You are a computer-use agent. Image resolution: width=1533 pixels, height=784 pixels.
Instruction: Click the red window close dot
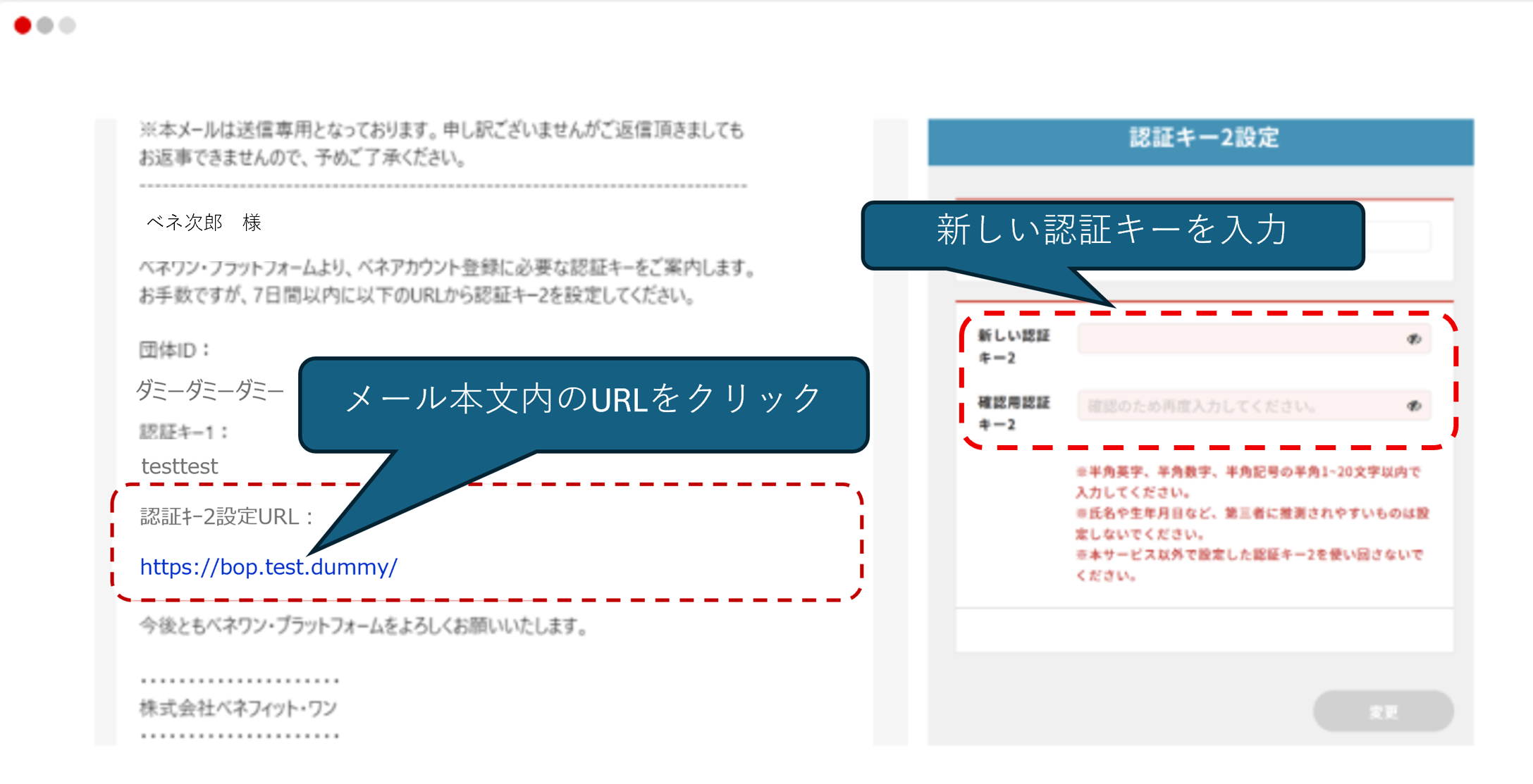point(23,25)
